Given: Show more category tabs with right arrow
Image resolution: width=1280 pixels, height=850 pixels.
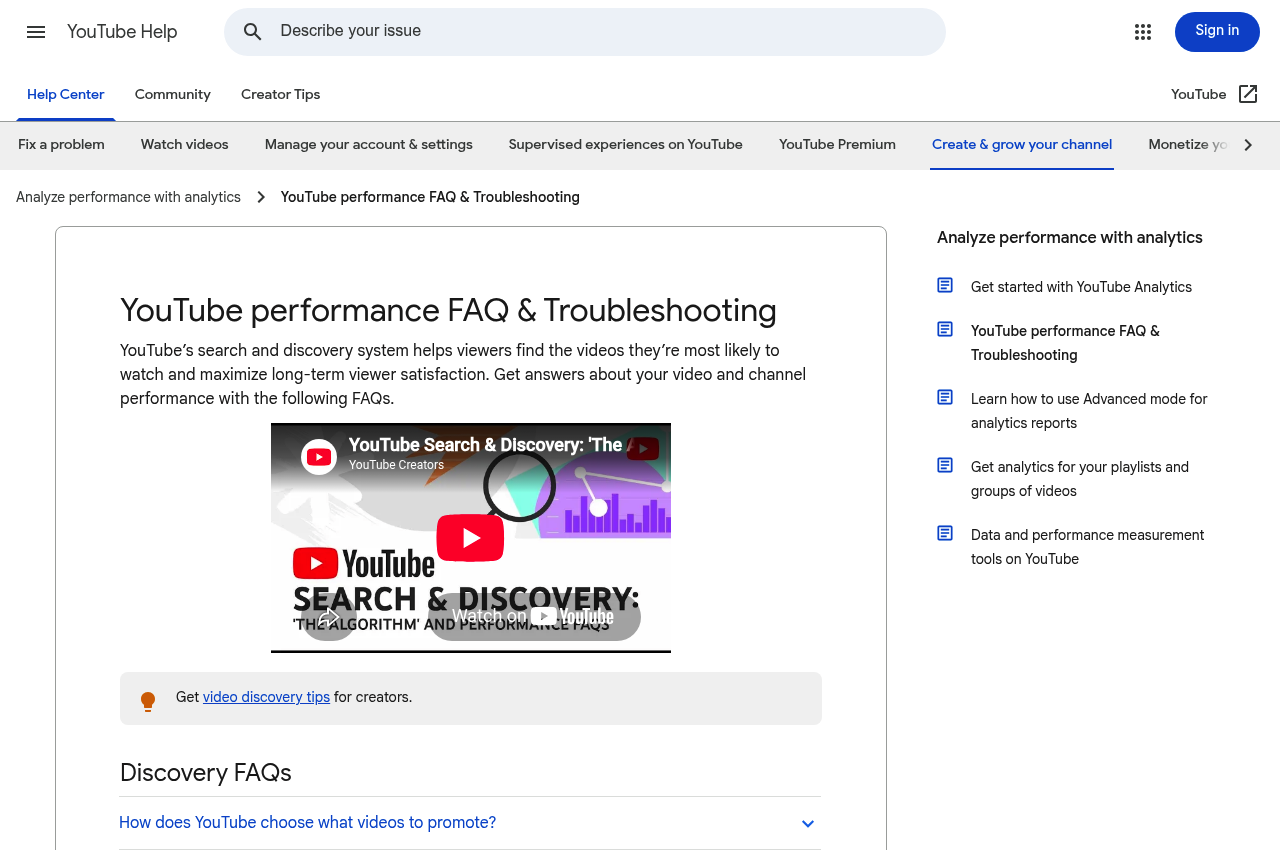Looking at the screenshot, I should coord(1248,145).
